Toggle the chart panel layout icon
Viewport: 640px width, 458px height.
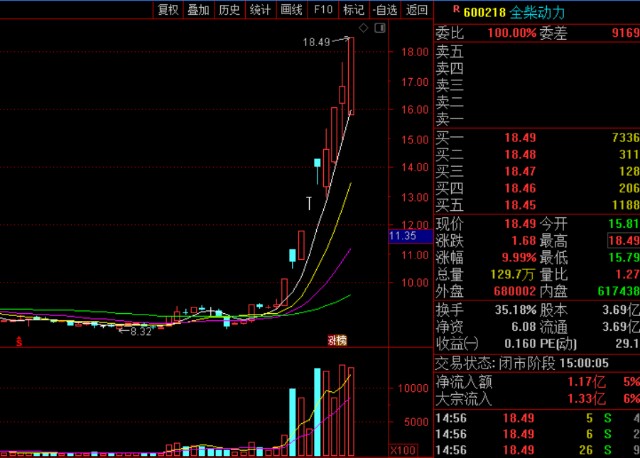[380, 28]
